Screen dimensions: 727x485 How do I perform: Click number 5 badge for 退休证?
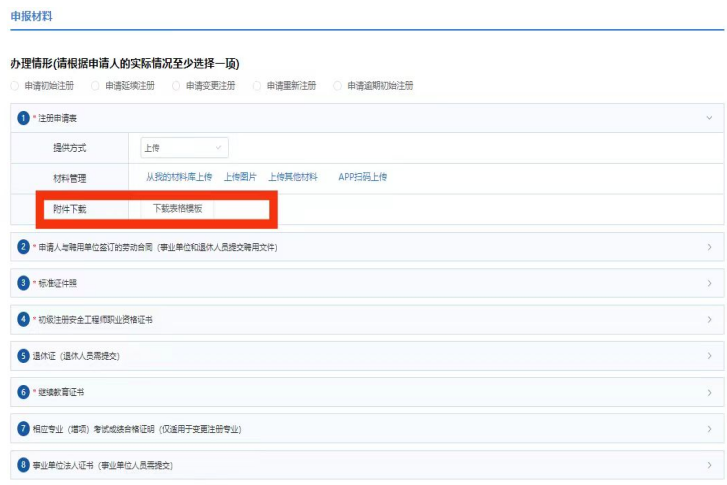click(x=23, y=356)
